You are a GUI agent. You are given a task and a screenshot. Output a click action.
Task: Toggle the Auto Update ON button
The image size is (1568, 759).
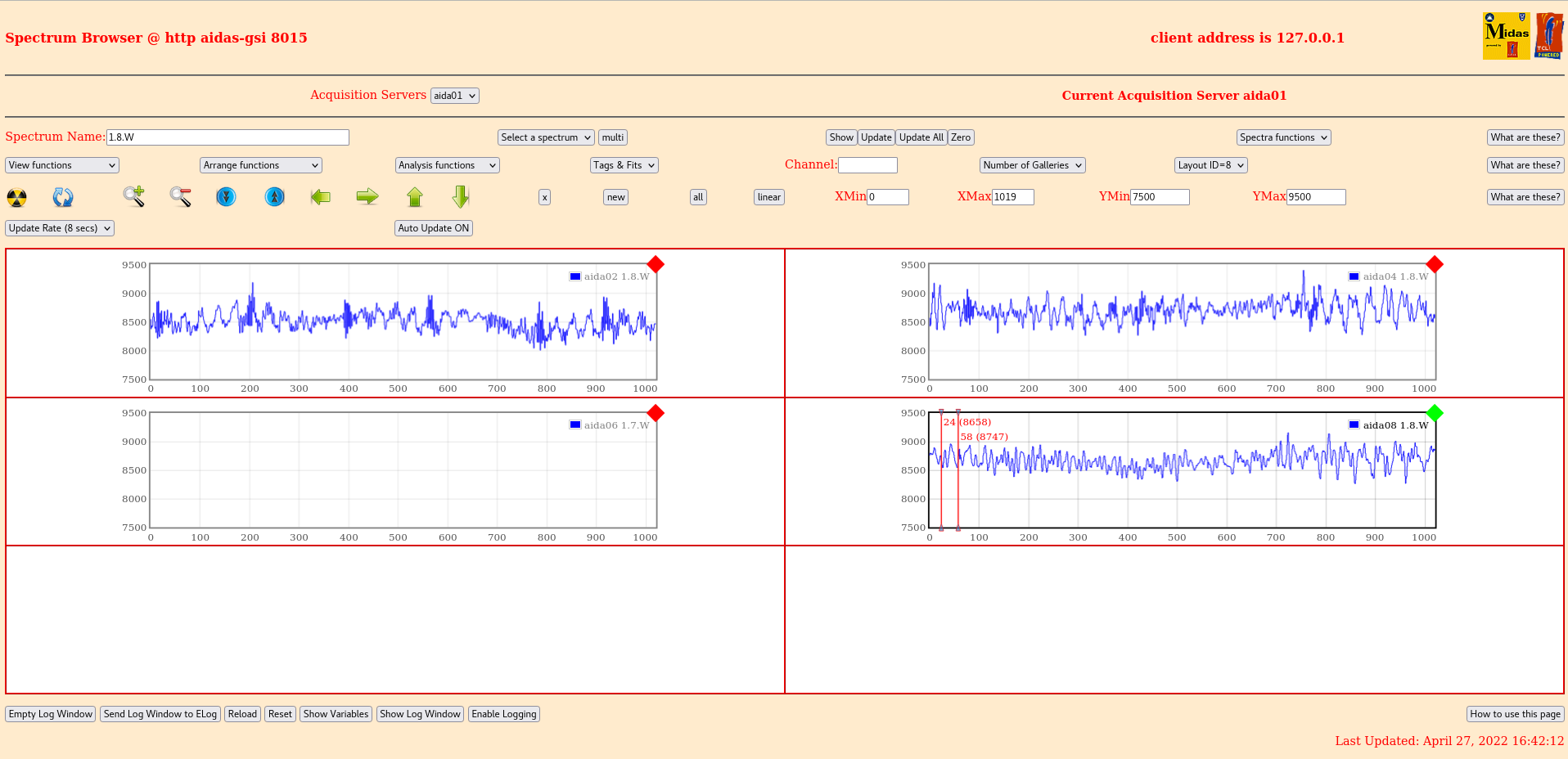[x=433, y=228]
